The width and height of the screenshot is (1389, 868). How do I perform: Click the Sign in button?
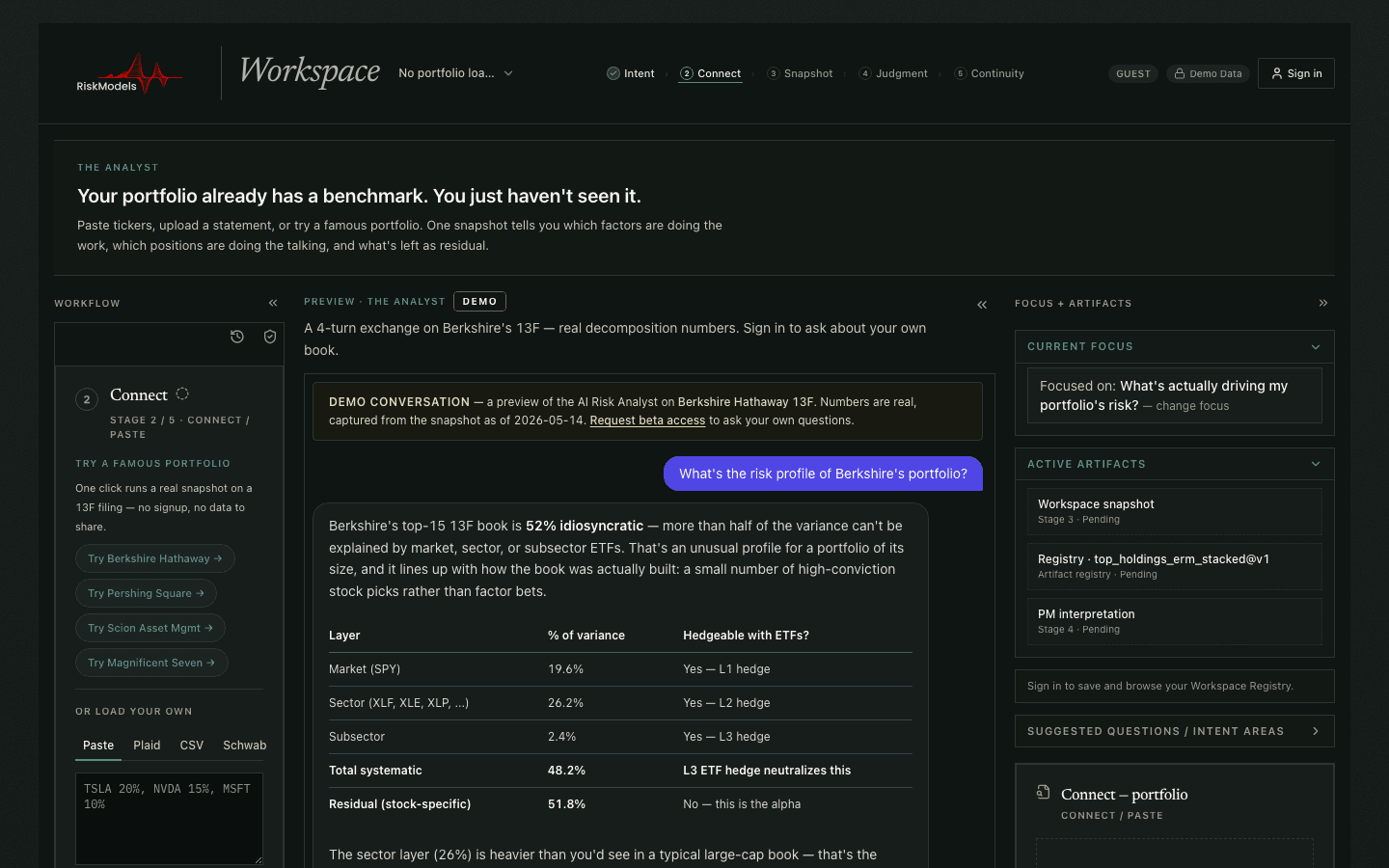[1296, 73]
